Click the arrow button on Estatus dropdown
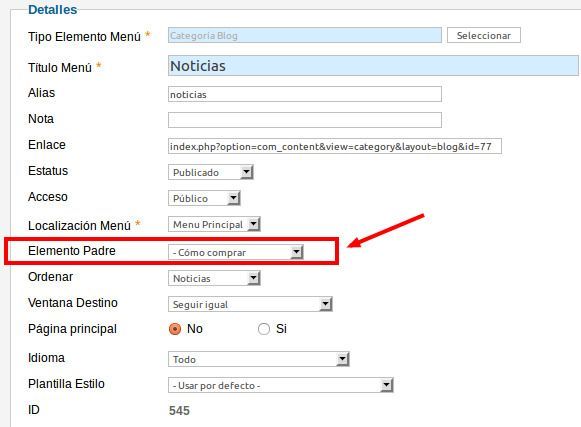Image resolution: width=581 pixels, height=427 pixels. coord(246,172)
